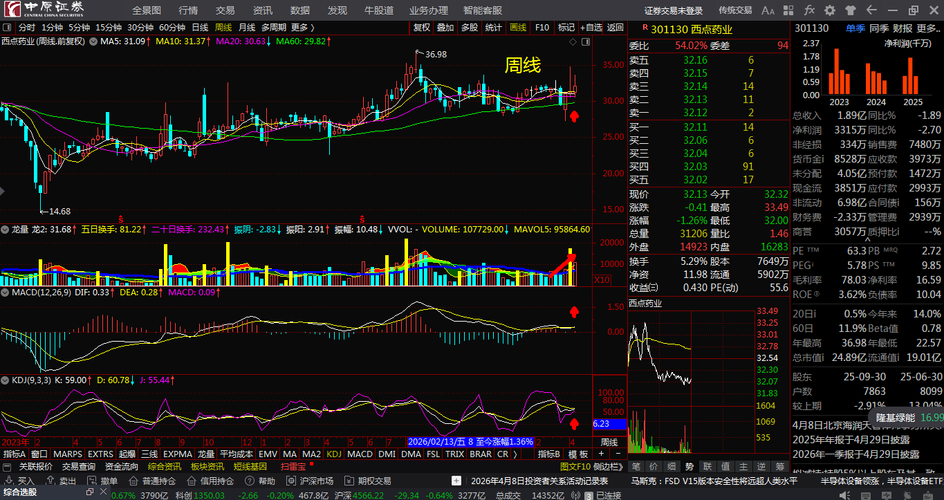
Task: Toggle 复权 price adjustment
Action: (x=422, y=27)
